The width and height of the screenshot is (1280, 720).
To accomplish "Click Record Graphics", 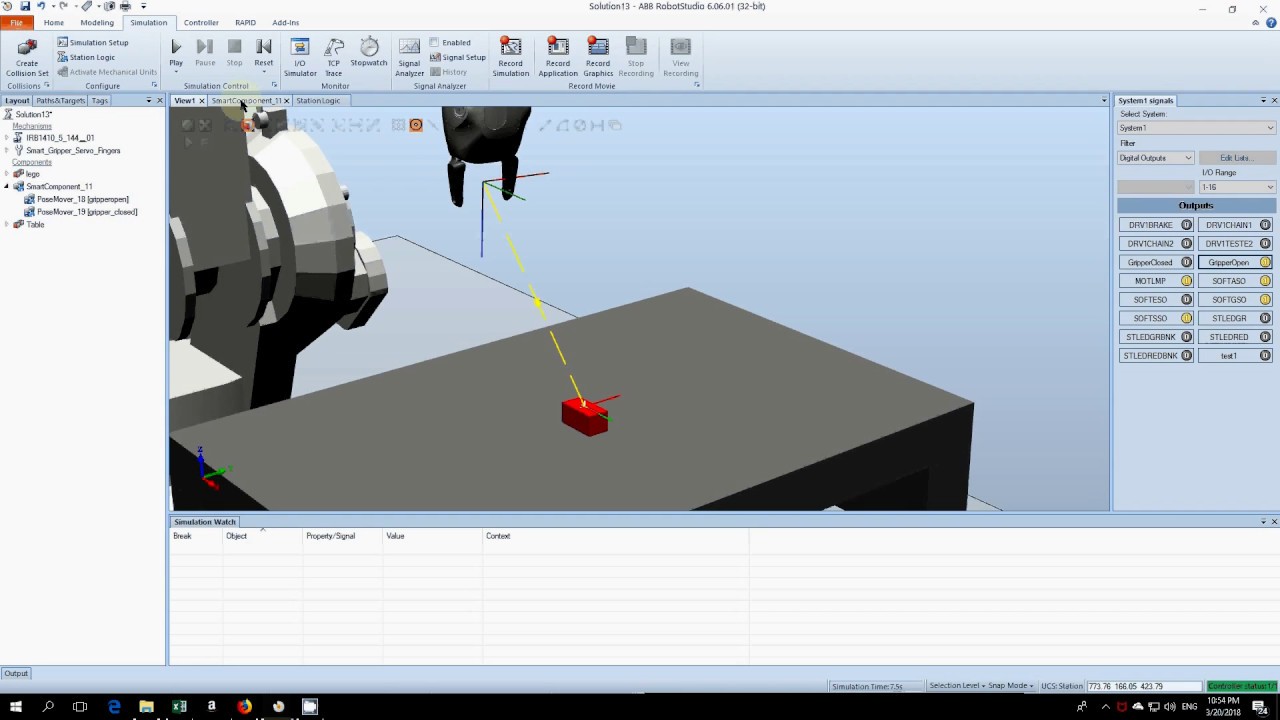I will pos(598,58).
